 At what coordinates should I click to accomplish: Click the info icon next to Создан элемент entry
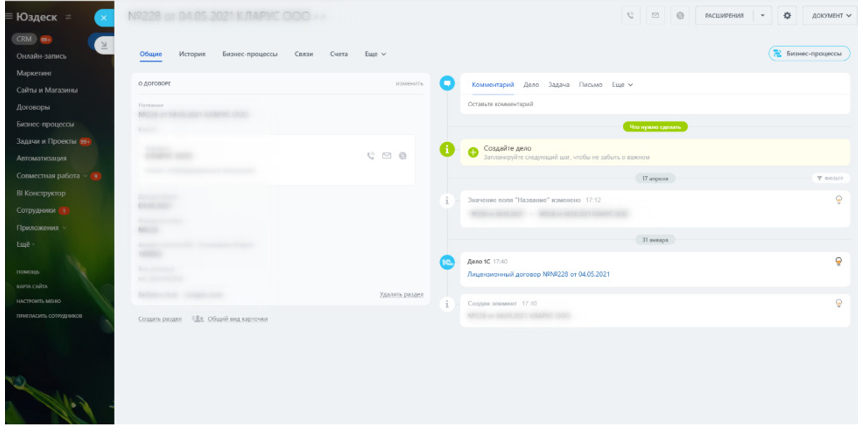coord(447,304)
